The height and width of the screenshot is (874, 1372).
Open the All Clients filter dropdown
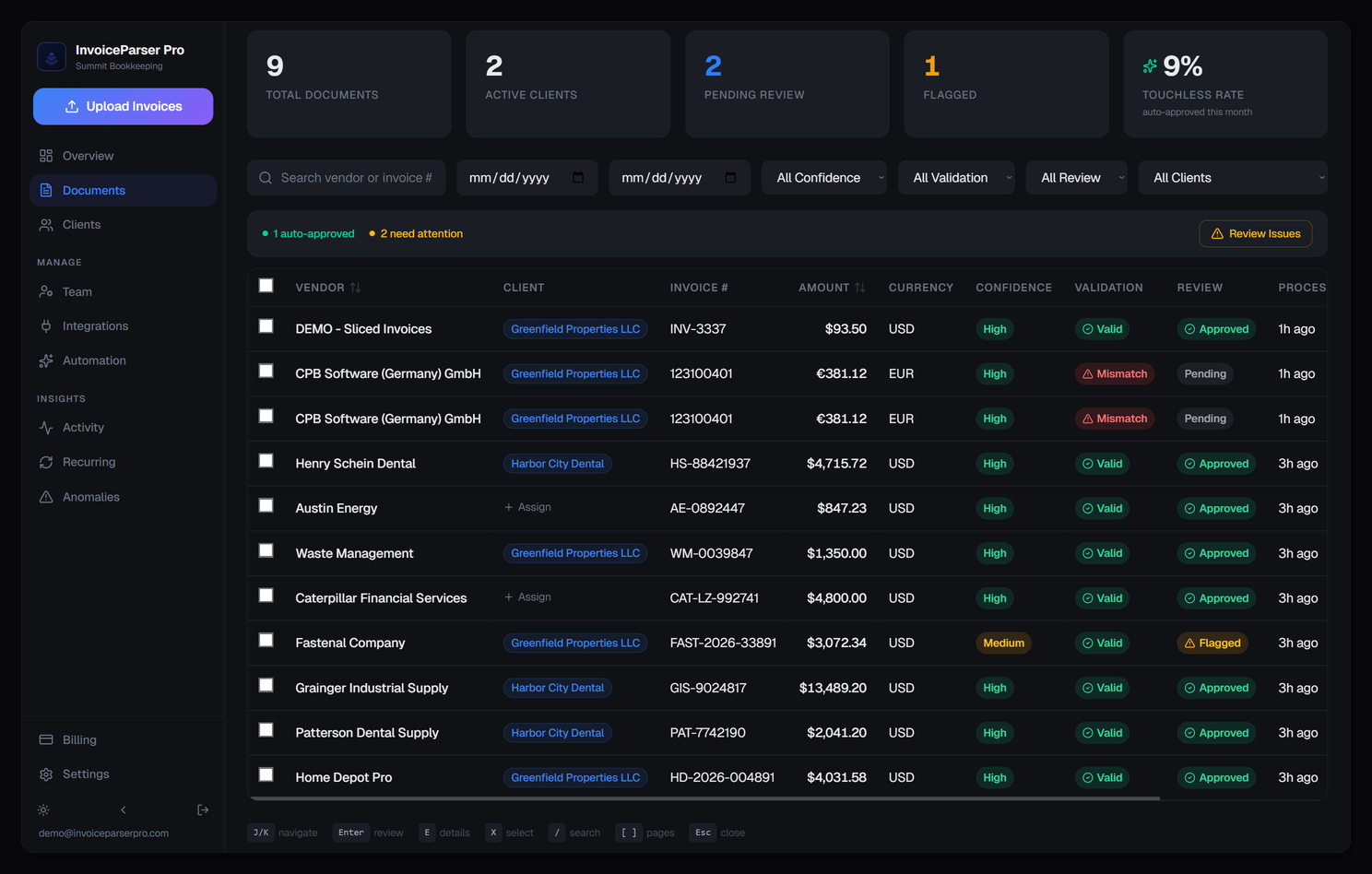[1233, 178]
